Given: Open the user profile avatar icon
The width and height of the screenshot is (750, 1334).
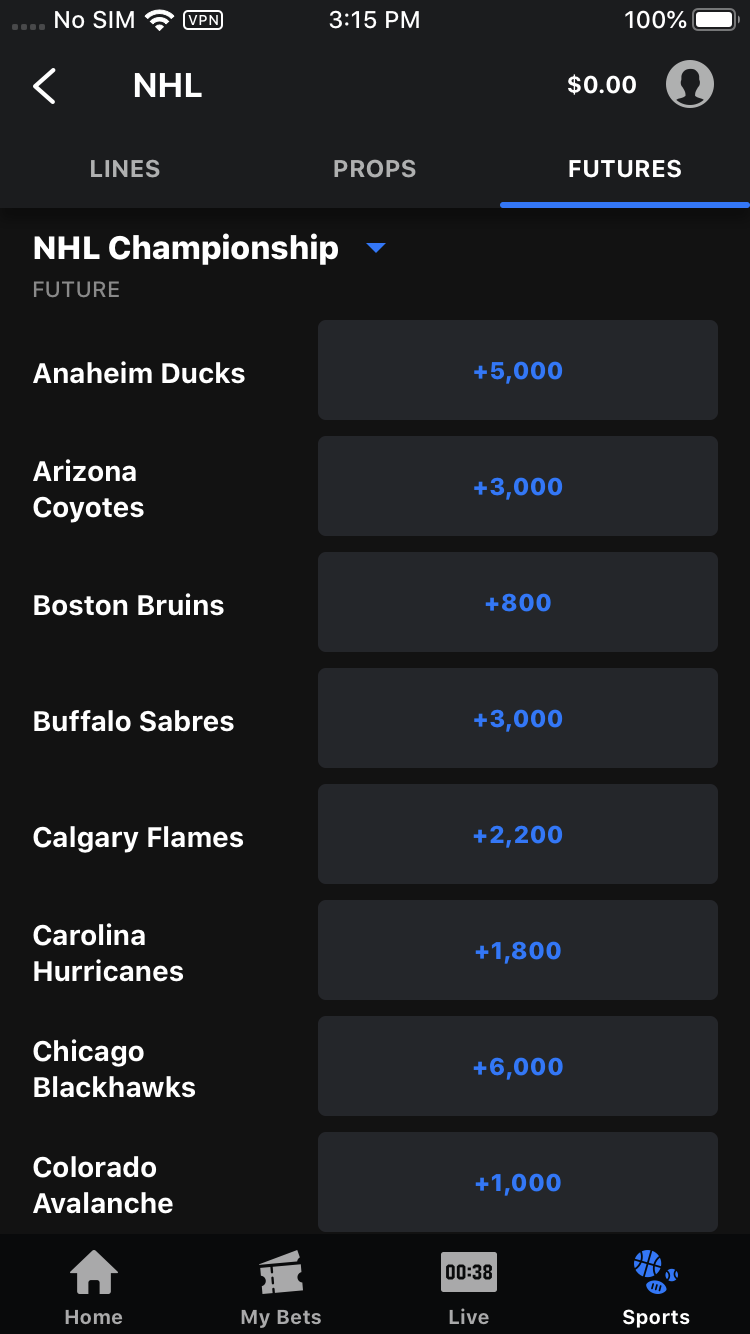Looking at the screenshot, I should pos(689,85).
